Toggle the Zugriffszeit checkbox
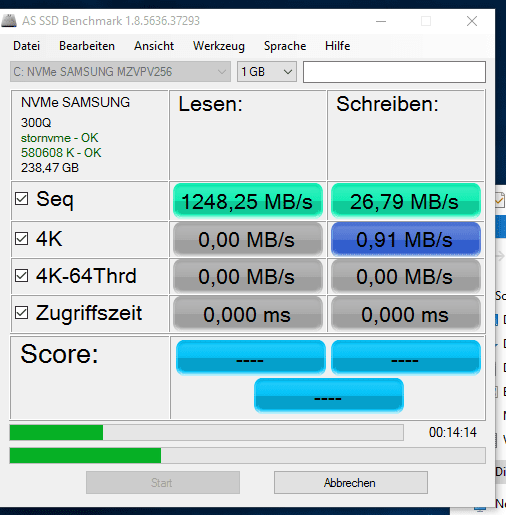This screenshot has width=506, height=515. 21,313
